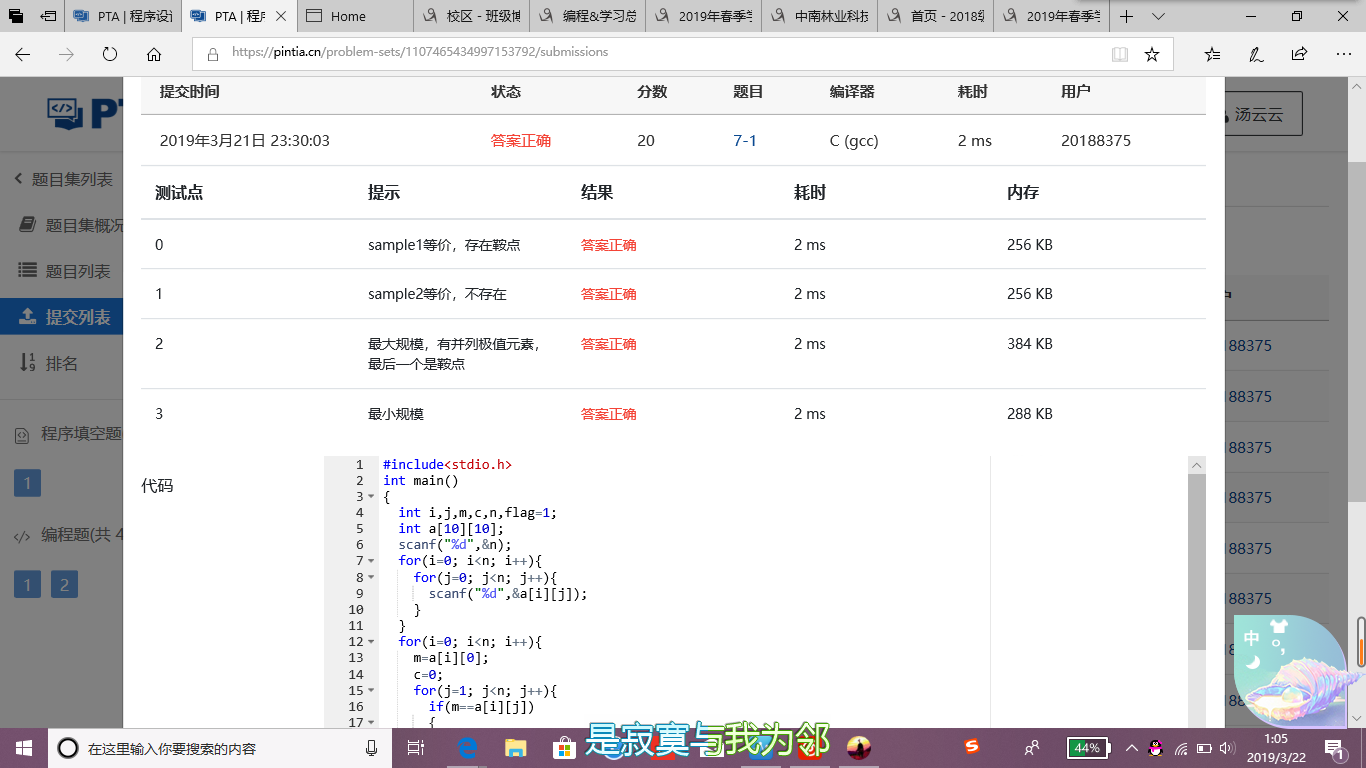Image resolution: width=1366 pixels, height=768 pixels.
Task: Click the 提交列表 upload icon in sidebar
Action: click(28, 317)
